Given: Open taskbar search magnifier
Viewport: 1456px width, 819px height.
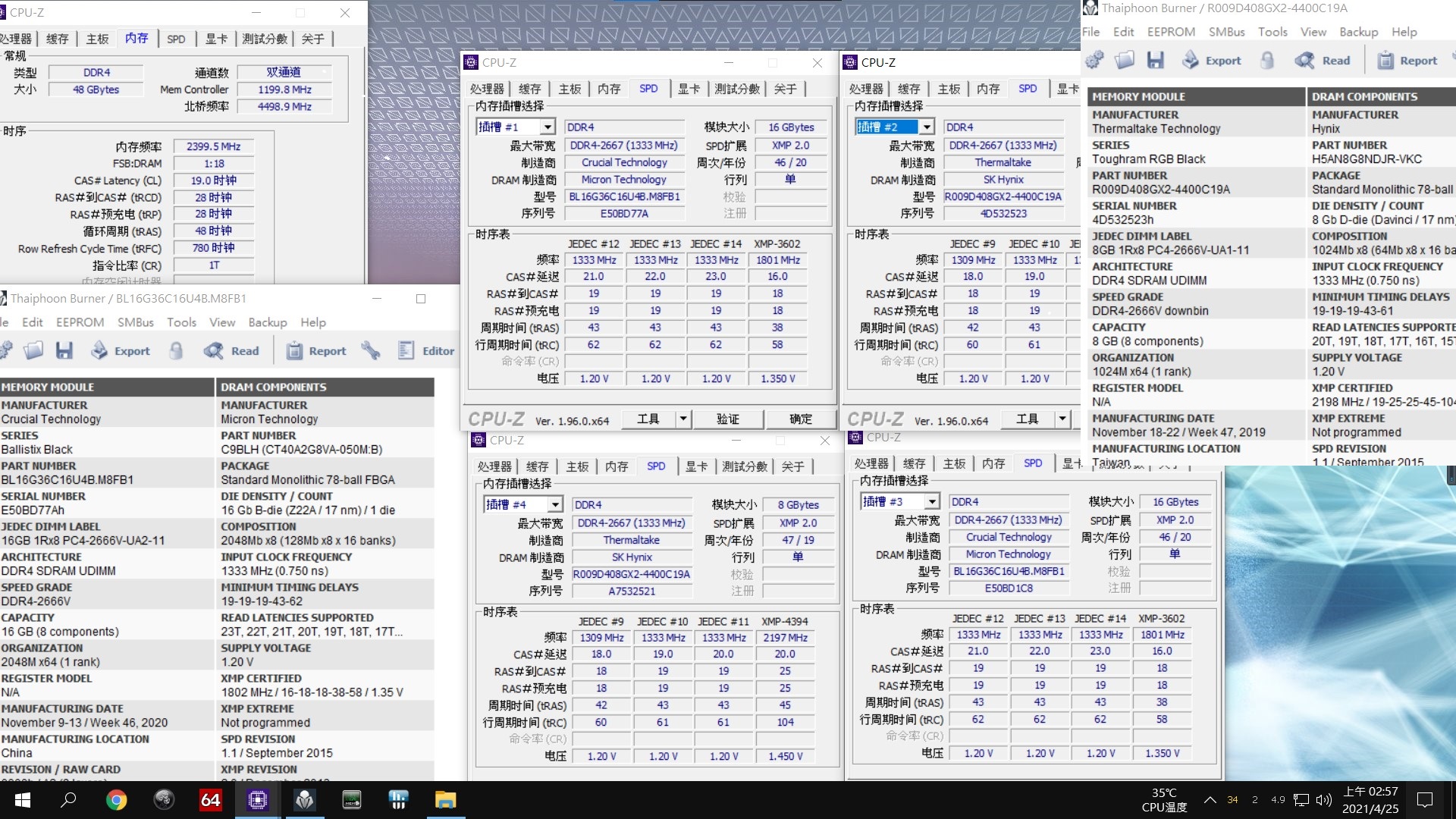Looking at the screenshot, I should click(68, 800).
